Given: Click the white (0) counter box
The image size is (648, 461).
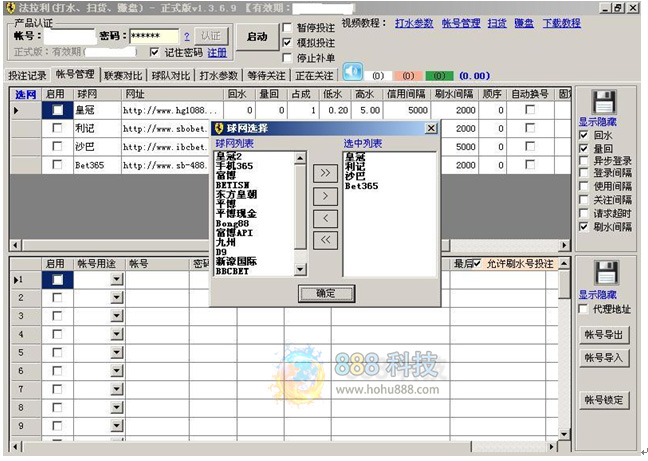Looking at the screenshot, I should [378, 76].
